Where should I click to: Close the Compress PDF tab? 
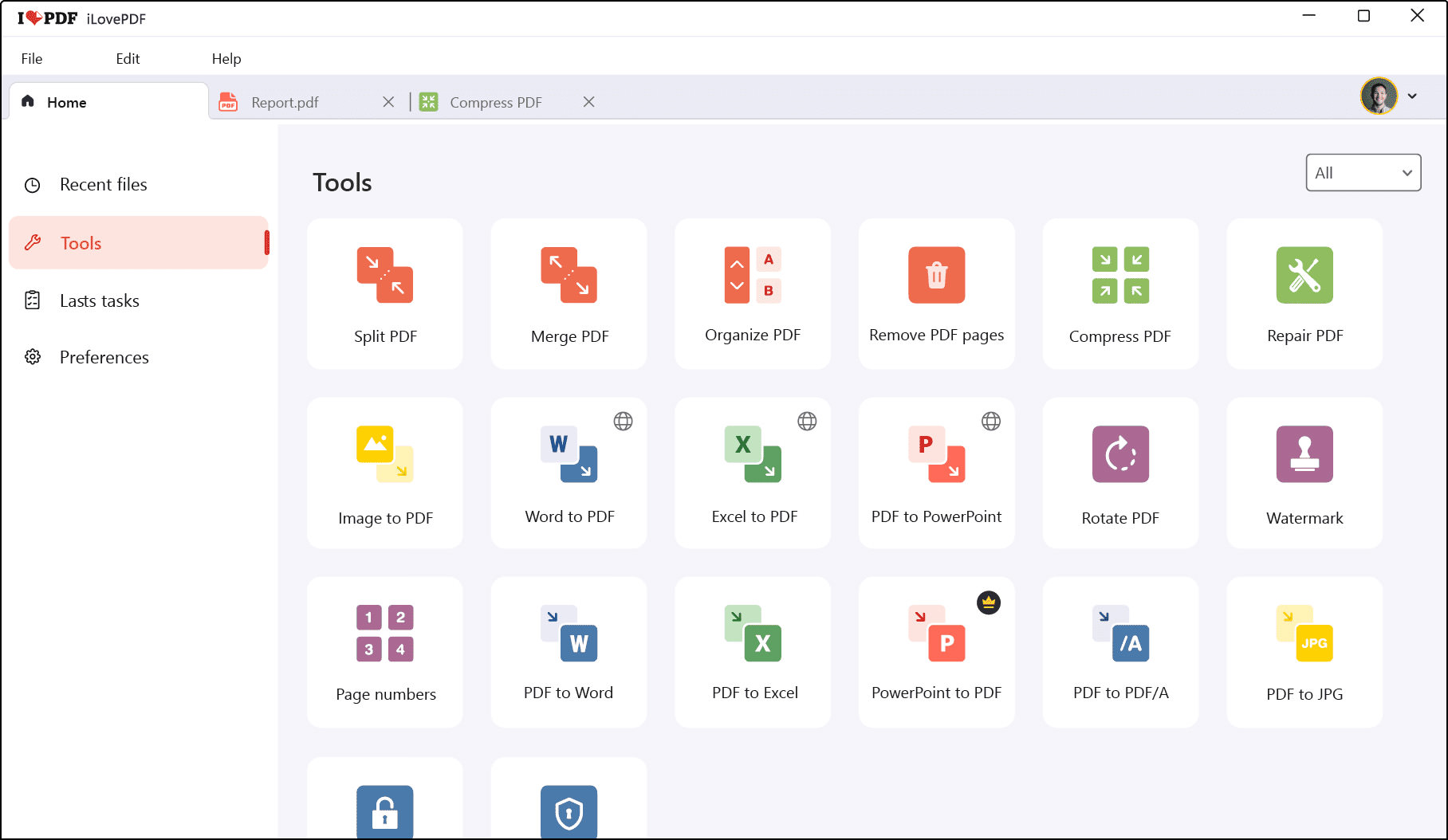pos(588,102)
